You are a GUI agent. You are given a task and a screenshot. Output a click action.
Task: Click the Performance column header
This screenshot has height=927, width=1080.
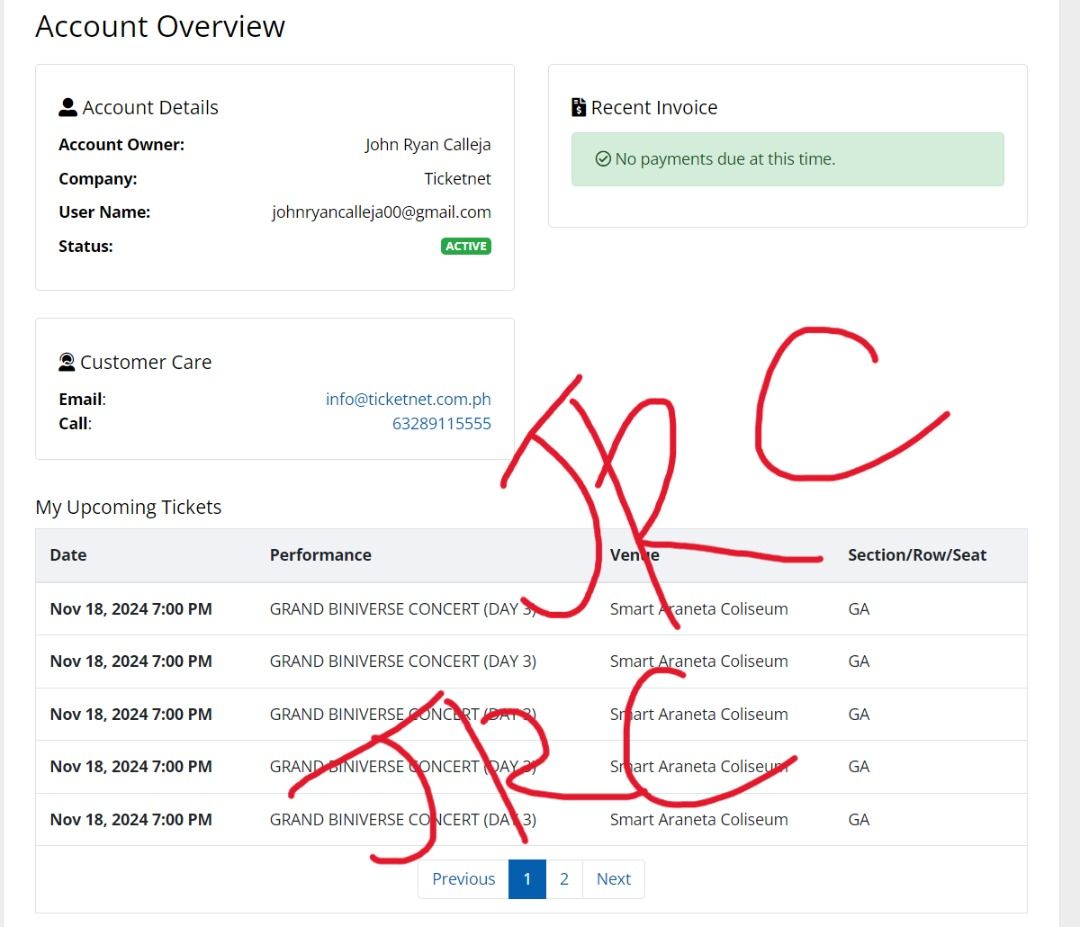coord(320,555)
